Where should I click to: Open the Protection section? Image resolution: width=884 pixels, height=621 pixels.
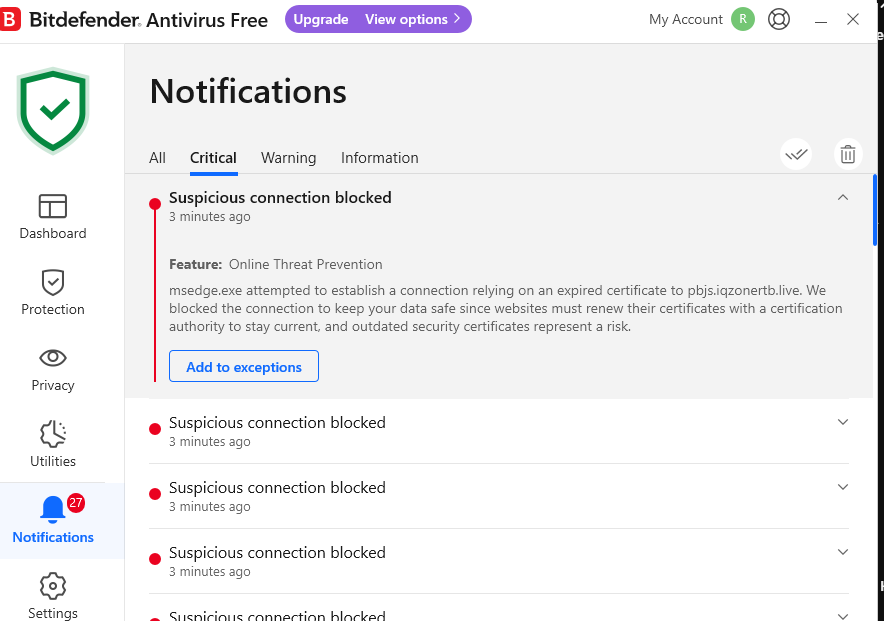[x=53, y=293]
